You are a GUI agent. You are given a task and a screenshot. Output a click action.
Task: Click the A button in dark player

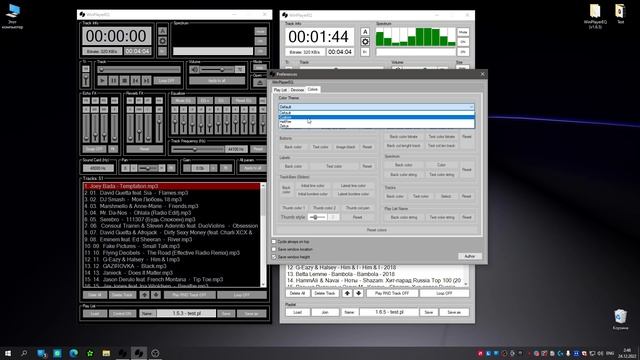click(162, 31)
